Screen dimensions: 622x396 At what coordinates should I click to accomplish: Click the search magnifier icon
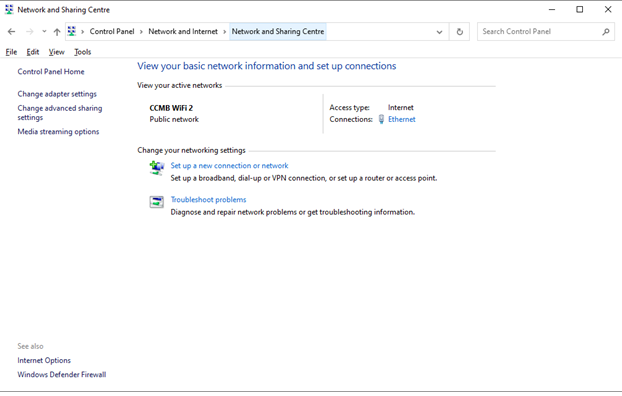pos(605,32)
